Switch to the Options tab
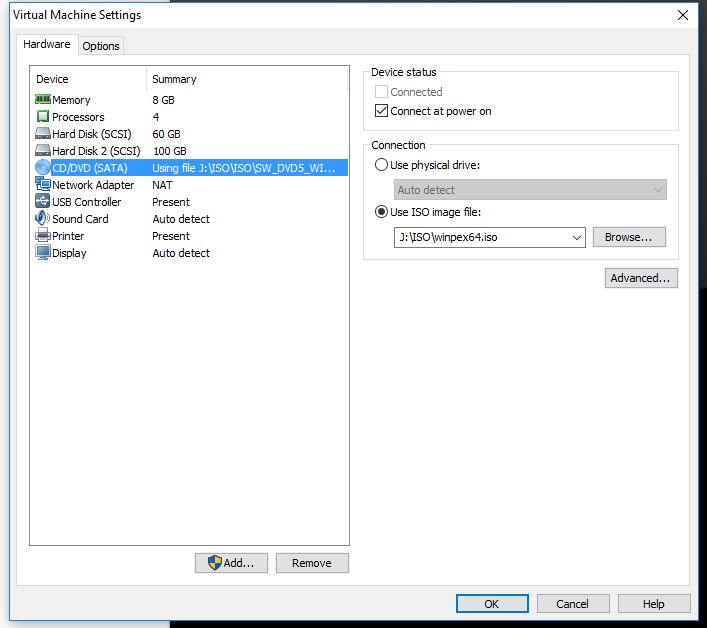 coord(101,46)
